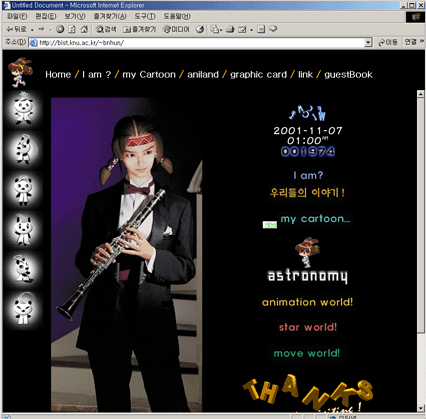Click the second panda sidebar icon

[23, 149]
